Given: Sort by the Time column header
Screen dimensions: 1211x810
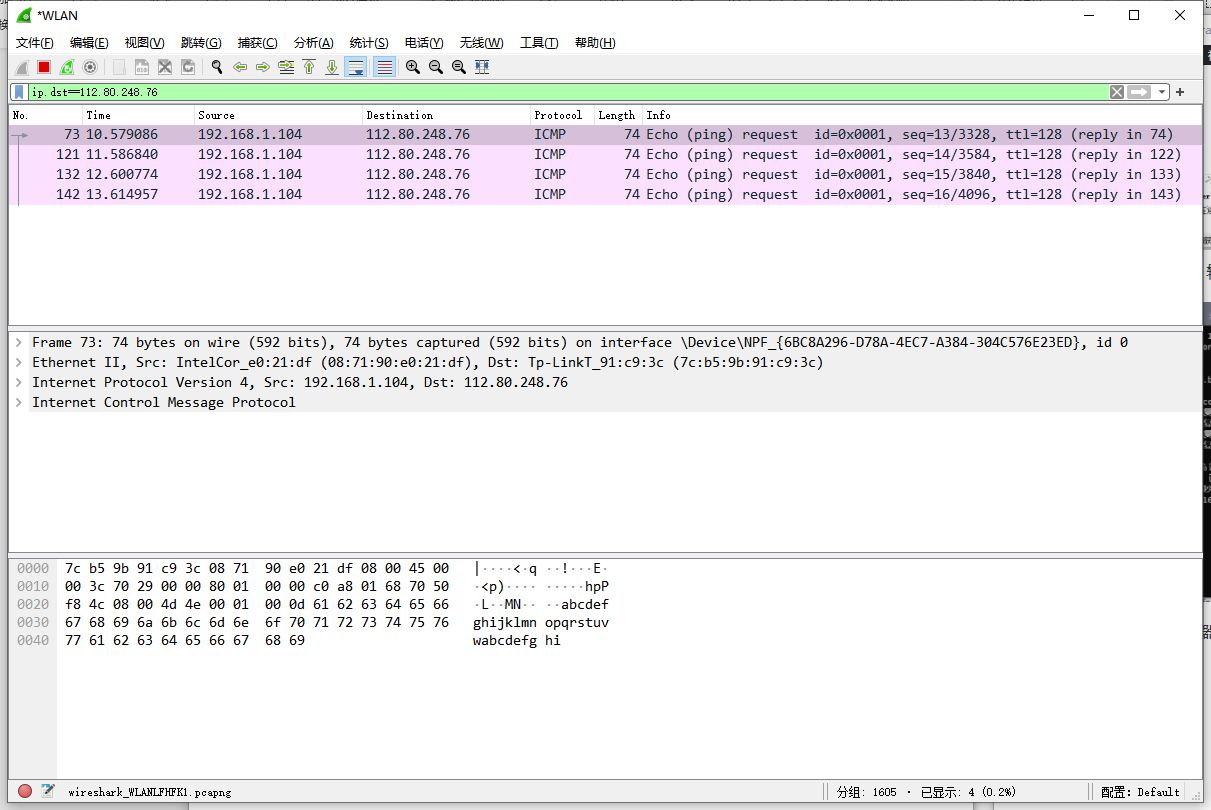Looking at the screenshot, I should point(138,115).
